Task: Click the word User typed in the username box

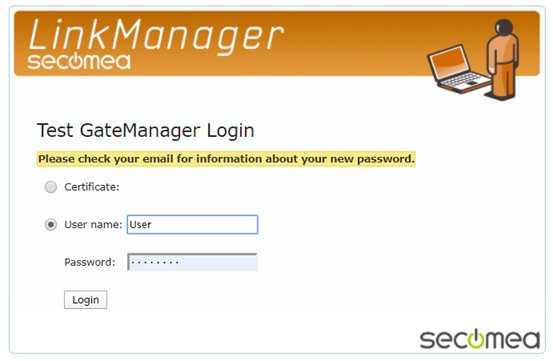Action: click(x=140, y=225)
